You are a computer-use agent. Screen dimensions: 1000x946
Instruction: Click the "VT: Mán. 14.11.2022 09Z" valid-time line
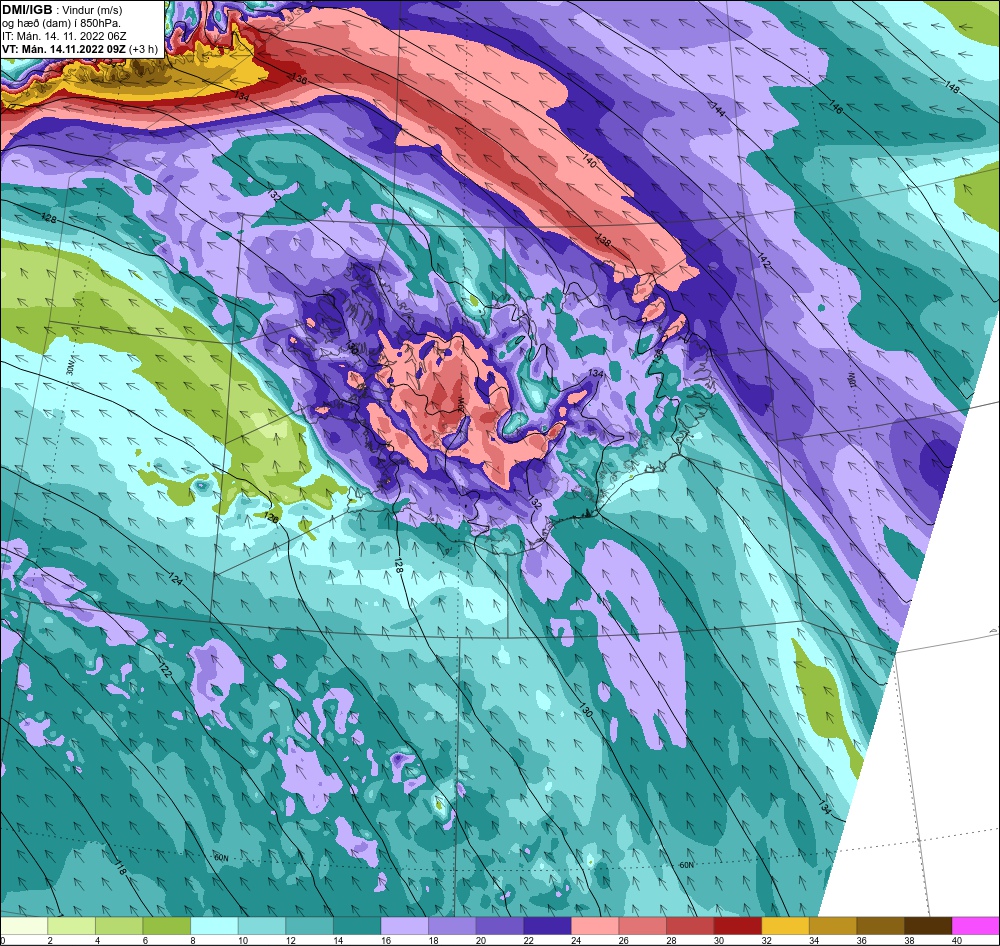tap(64, 49)
